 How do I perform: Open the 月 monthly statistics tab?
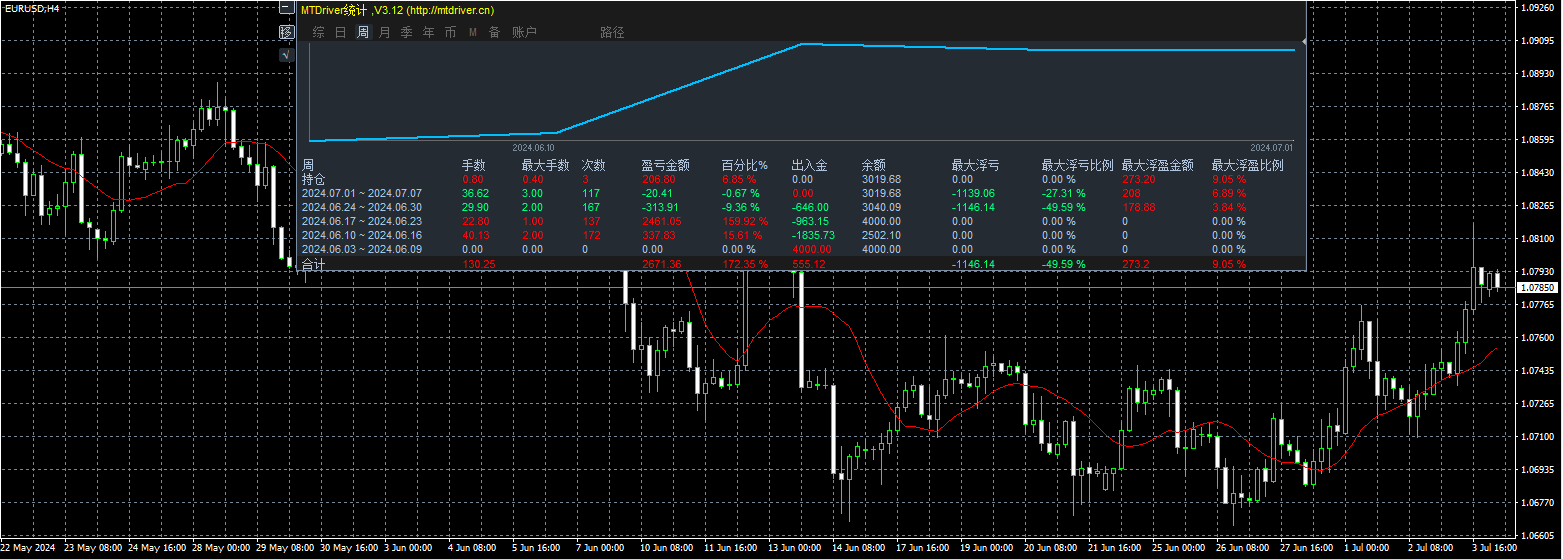(x=384, y=32)
